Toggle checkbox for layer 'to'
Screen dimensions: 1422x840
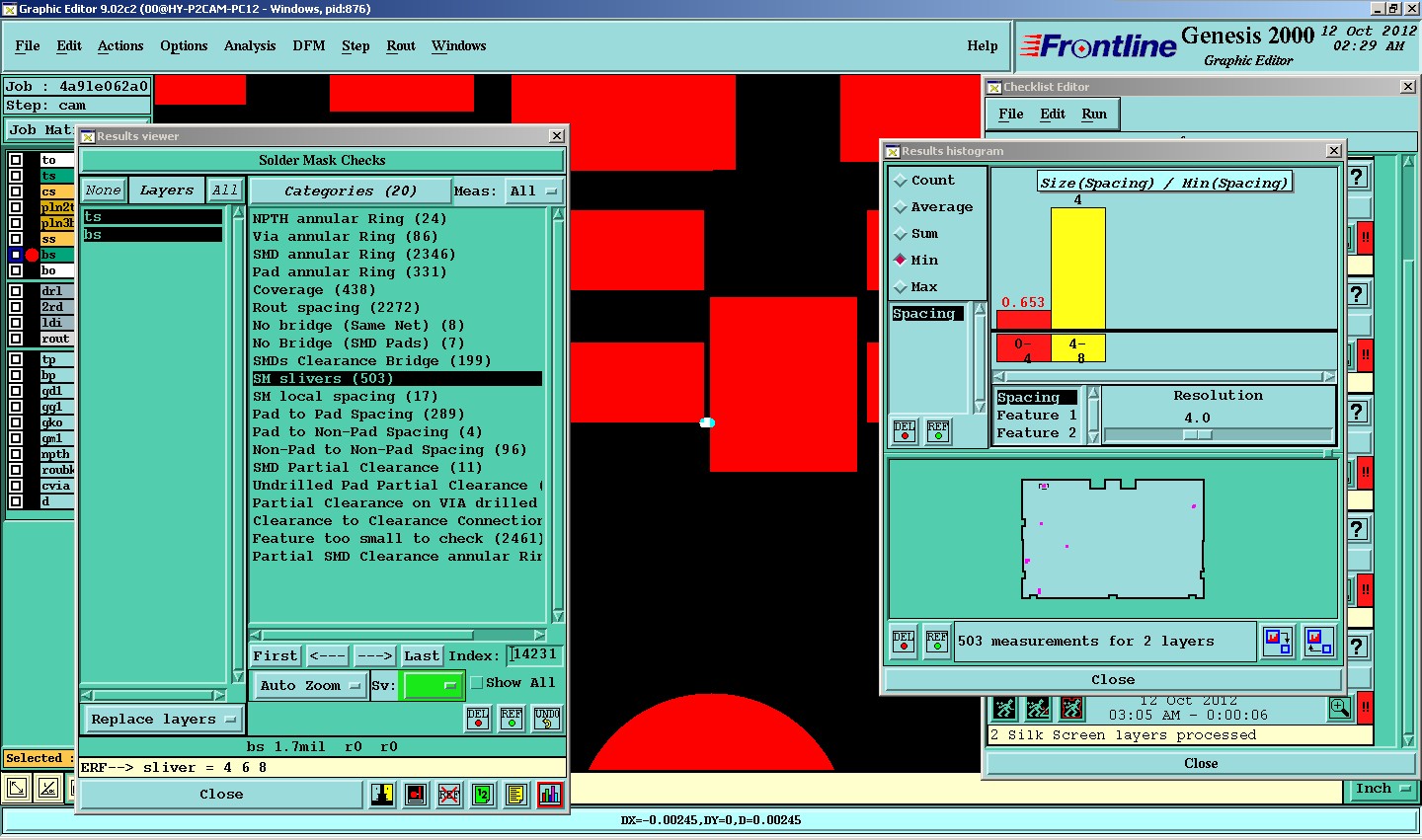point(16,160)
